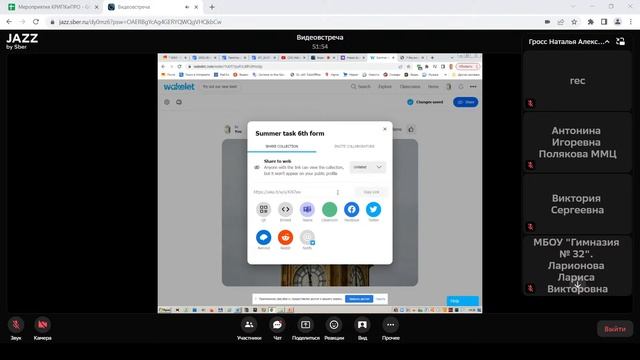The image size is (640, 360).
Task: Click the 51:54 meeting timer
Action: (x=320, y=47)
